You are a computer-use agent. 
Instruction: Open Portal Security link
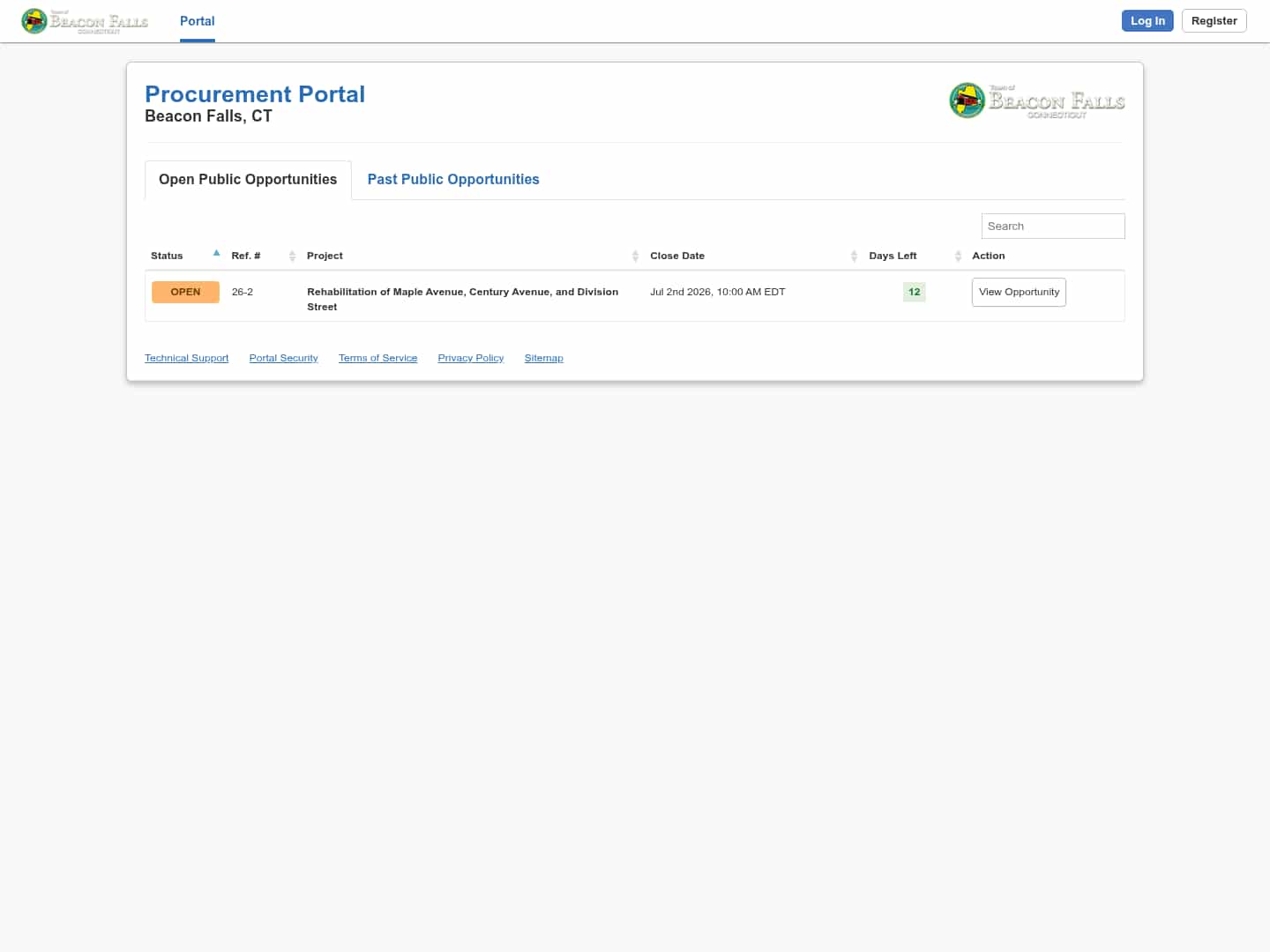283,358
